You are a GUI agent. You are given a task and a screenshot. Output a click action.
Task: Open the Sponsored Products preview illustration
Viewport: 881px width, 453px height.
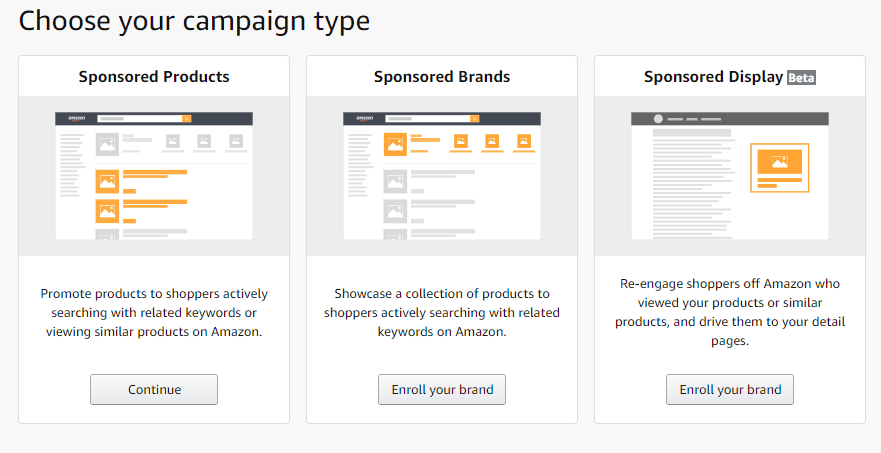(154, 176)
